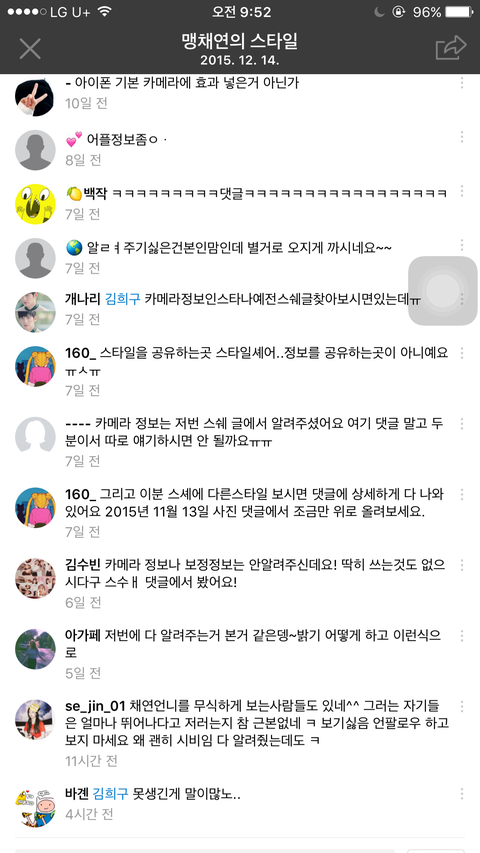Tap the AssistiveTouch floating button
The width and height of the screenshot is (480, 853).
pos(443,290)
